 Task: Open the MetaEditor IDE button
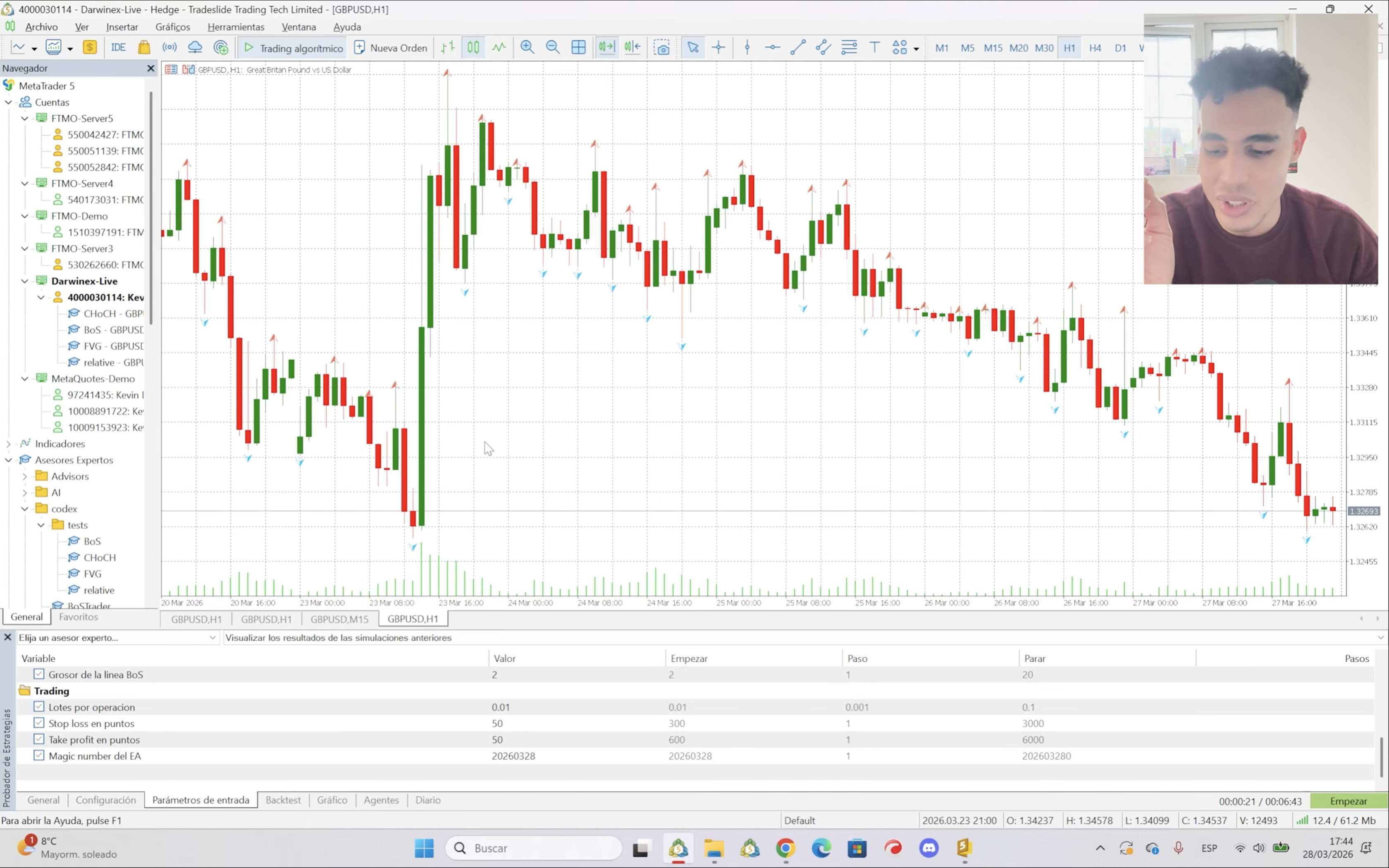tap(118, 48)
